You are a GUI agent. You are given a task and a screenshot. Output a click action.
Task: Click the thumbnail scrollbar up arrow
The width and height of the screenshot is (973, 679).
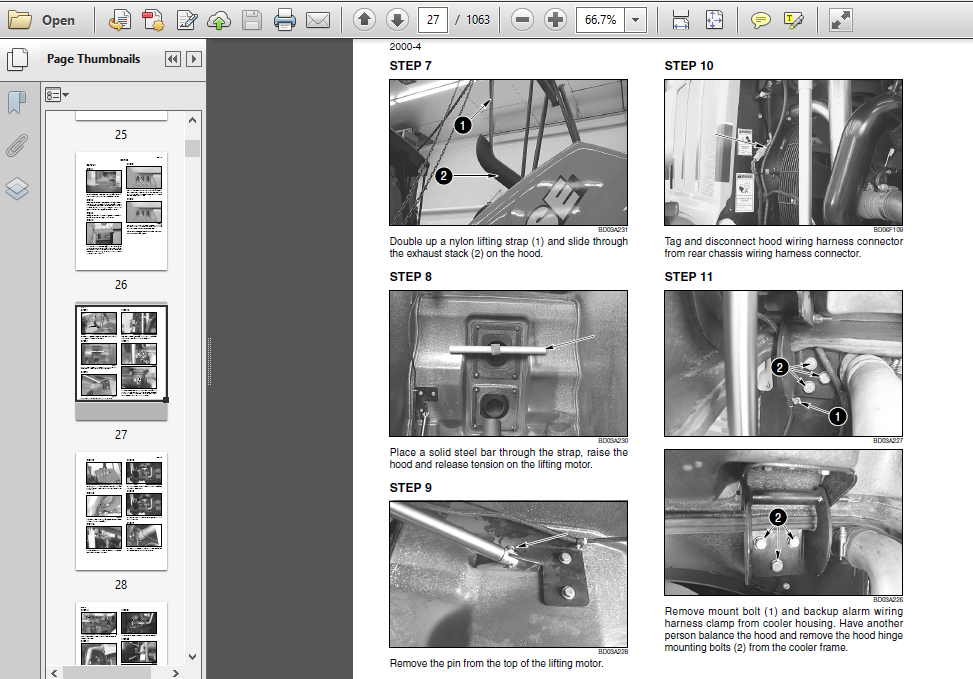click(192, 120)
